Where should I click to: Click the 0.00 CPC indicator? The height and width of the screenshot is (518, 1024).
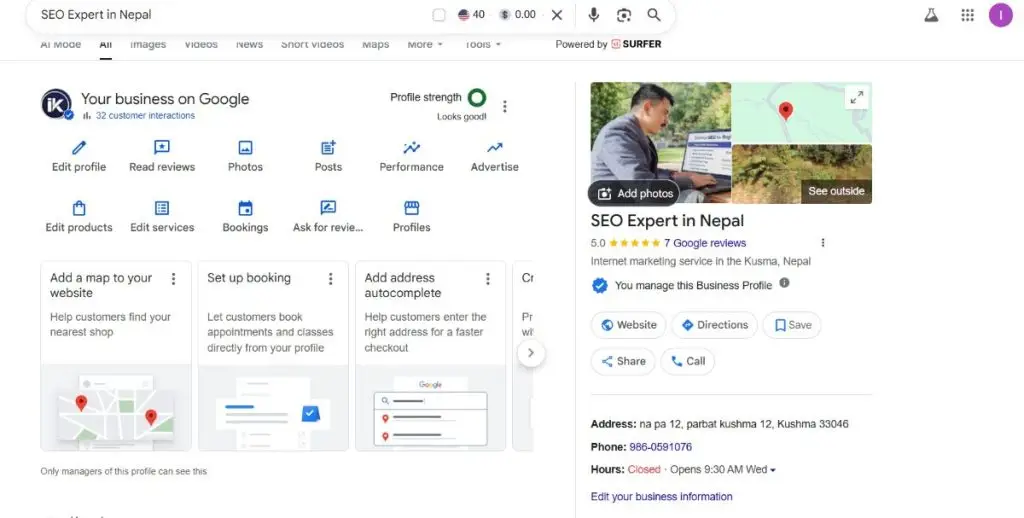518,14
